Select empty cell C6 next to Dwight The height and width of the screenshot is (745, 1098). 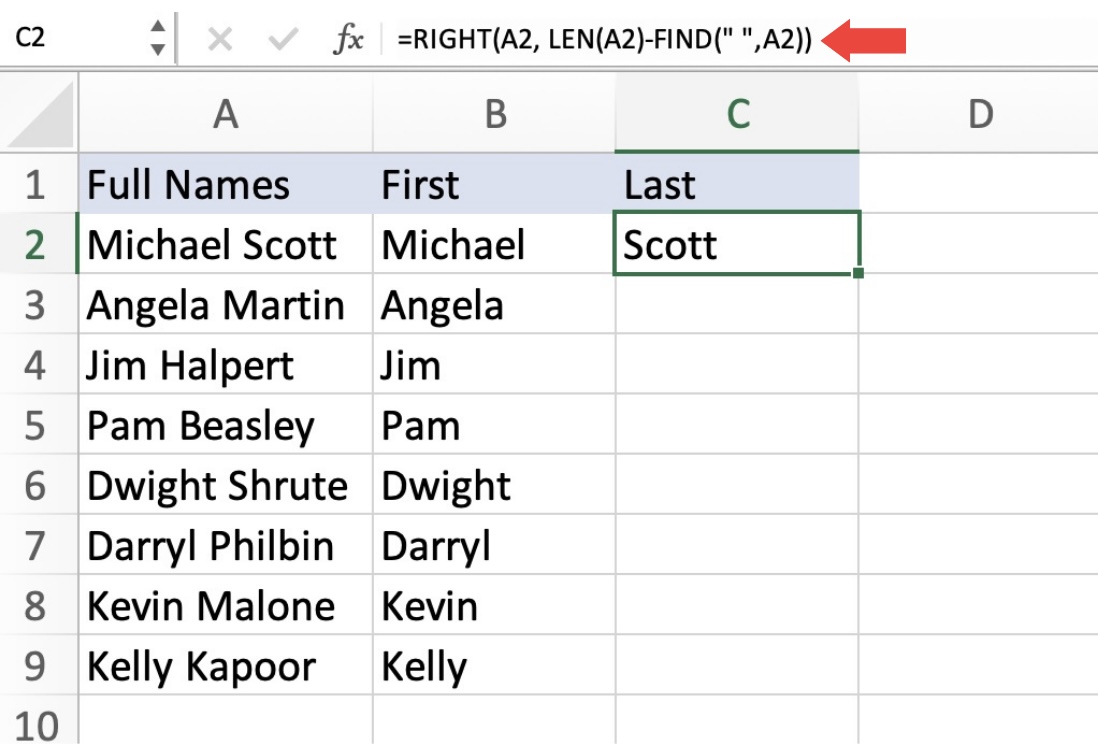click(x=737, y=485)
